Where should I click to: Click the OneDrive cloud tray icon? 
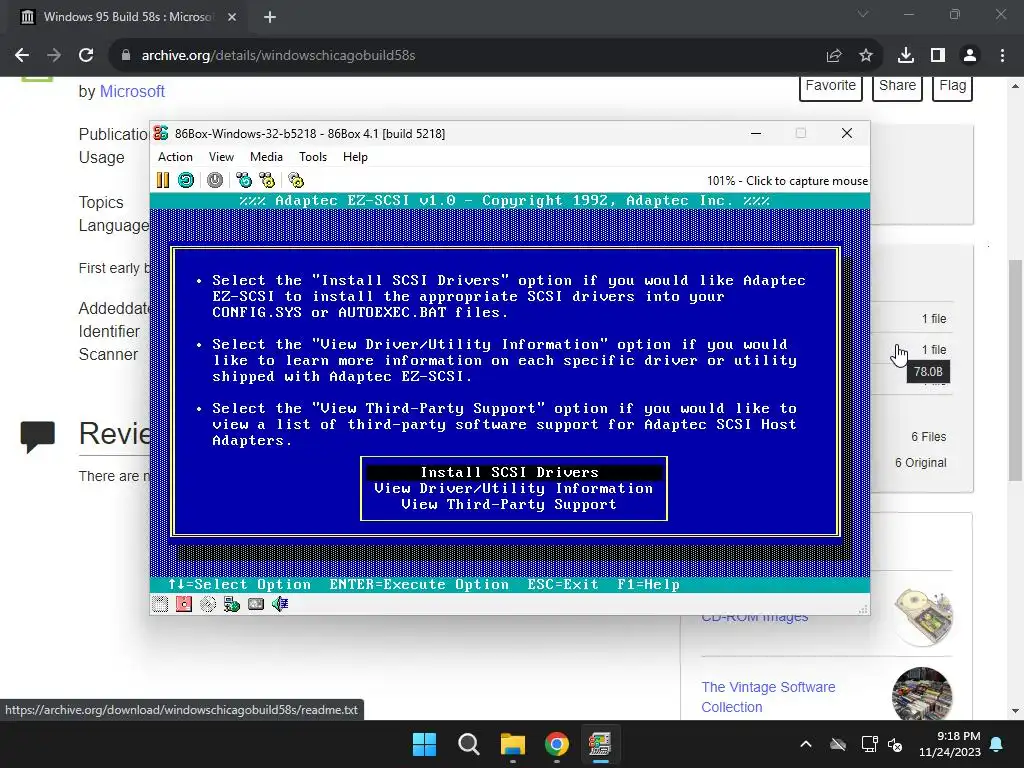[x=838, y=744]
